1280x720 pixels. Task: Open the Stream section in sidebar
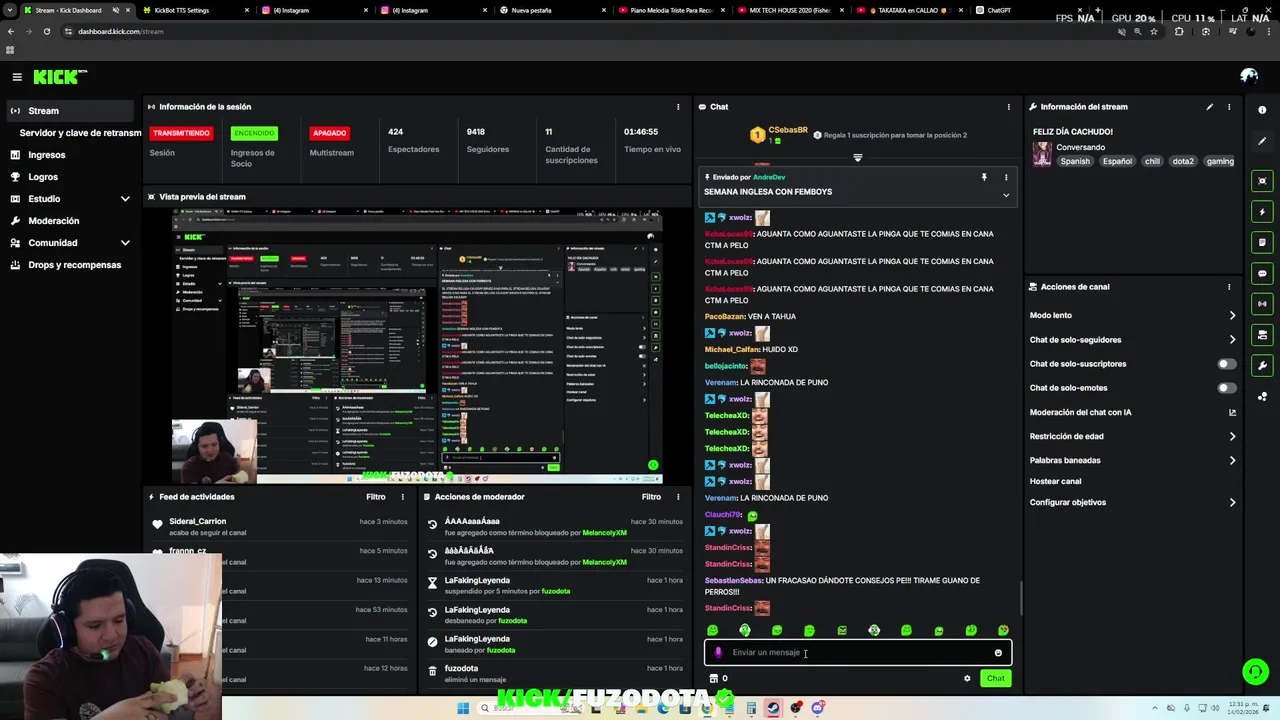[68, 111]
